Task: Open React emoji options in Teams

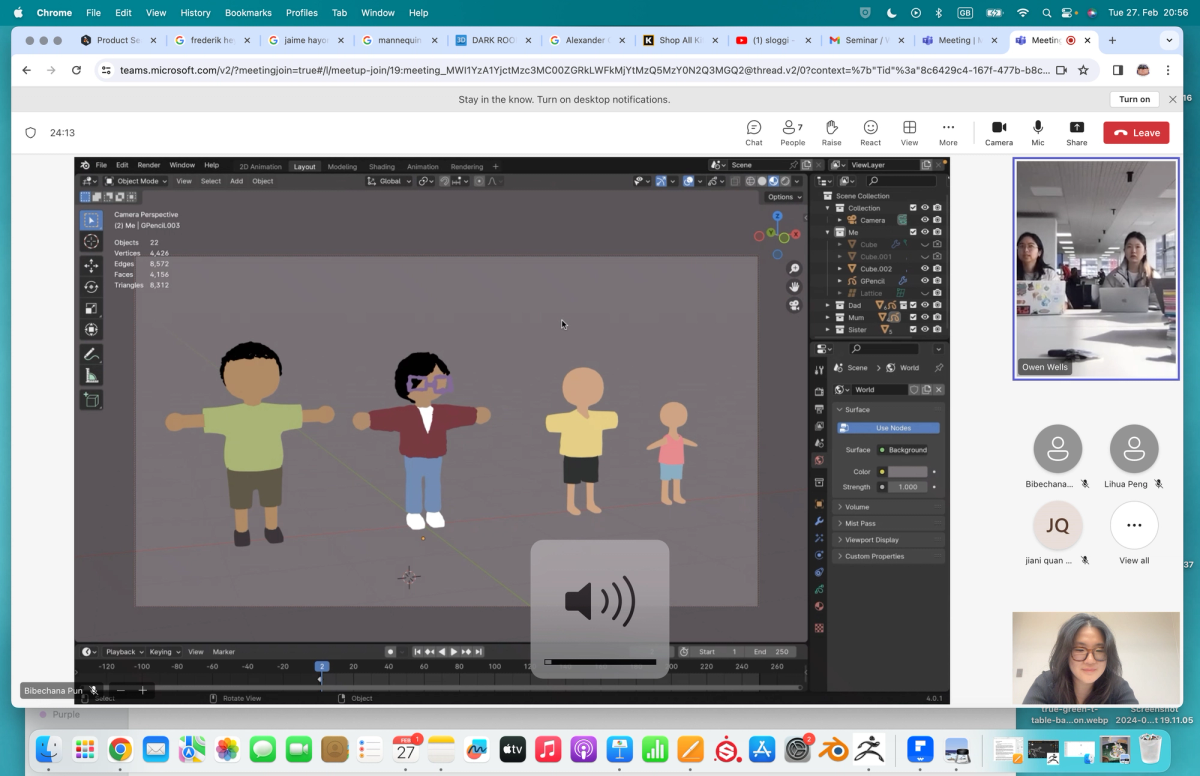Action: coord(871,133)
